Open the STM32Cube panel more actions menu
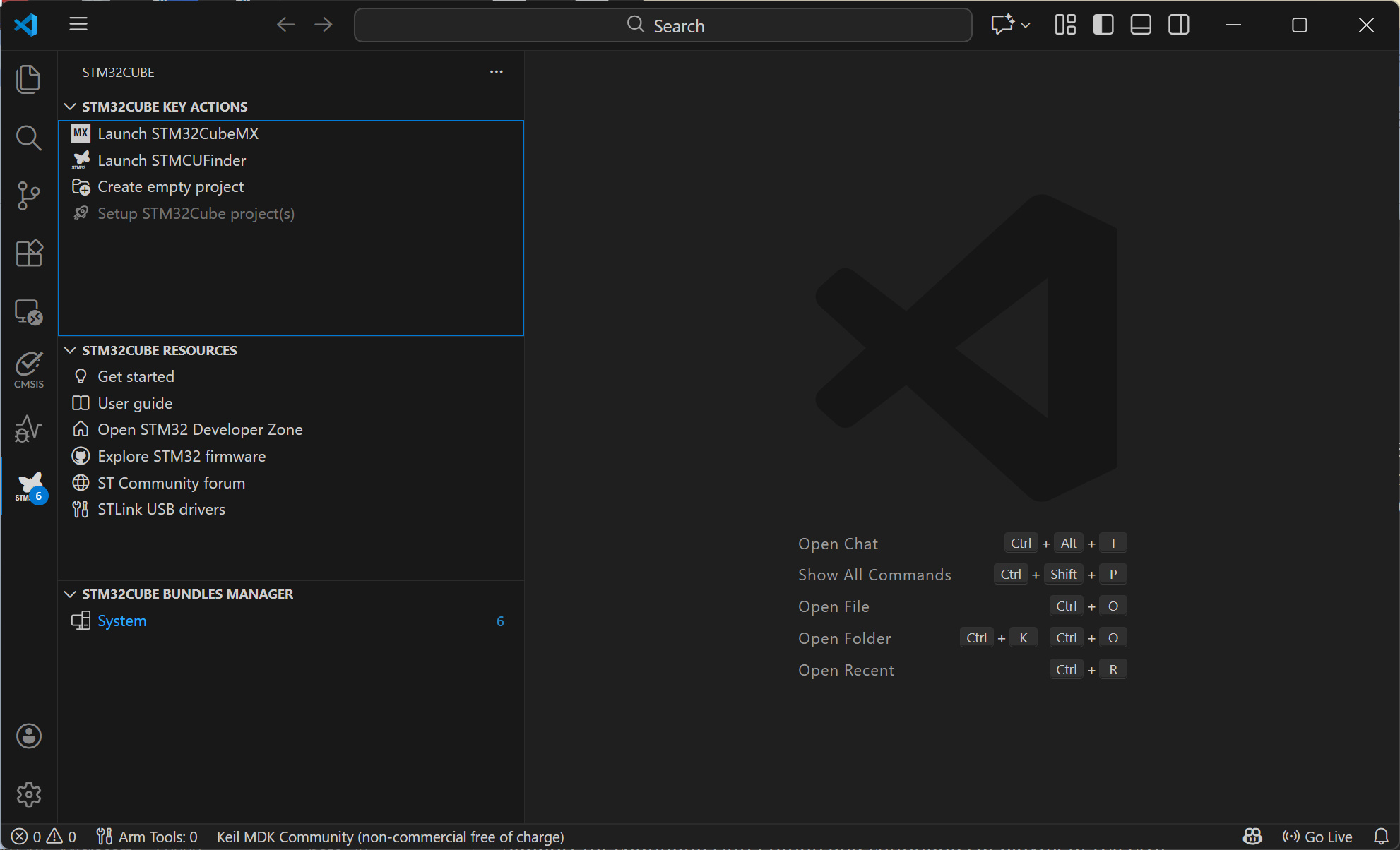 pyautogui.click(x=496, y=72)
